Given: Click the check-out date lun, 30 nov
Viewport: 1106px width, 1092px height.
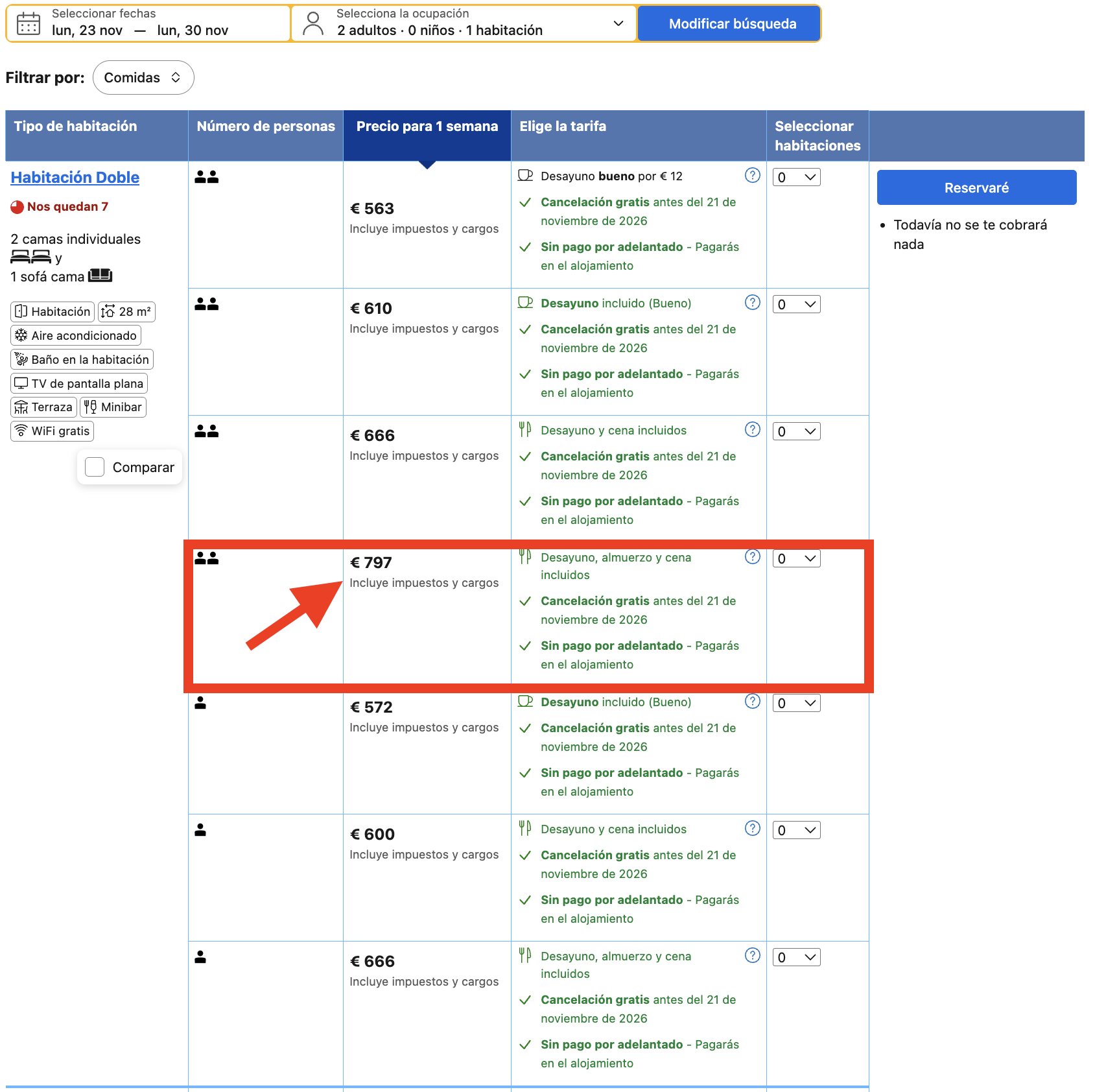Looking at the screenshot, I should tap(193, 30).
